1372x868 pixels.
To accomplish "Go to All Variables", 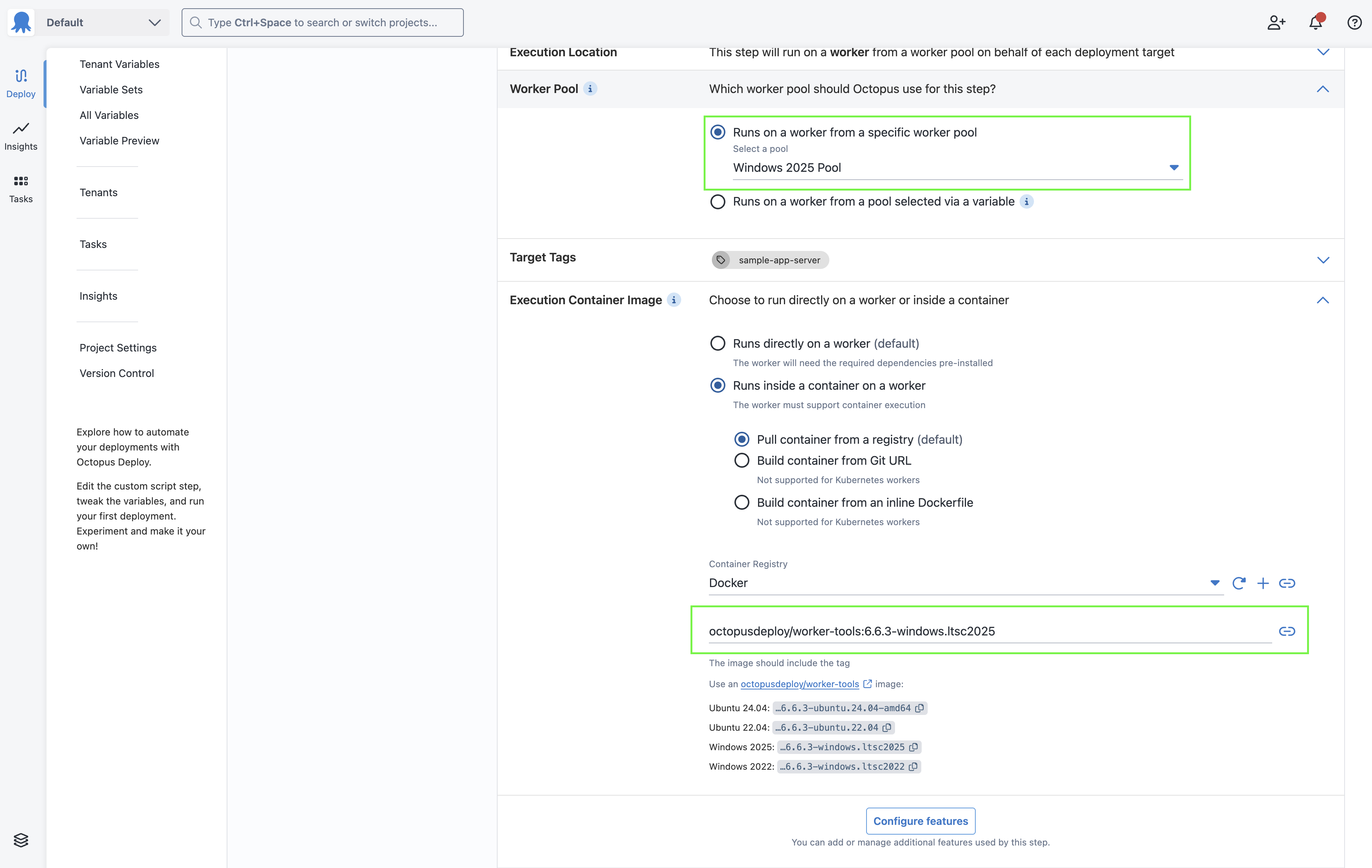I will pos(110,116).
